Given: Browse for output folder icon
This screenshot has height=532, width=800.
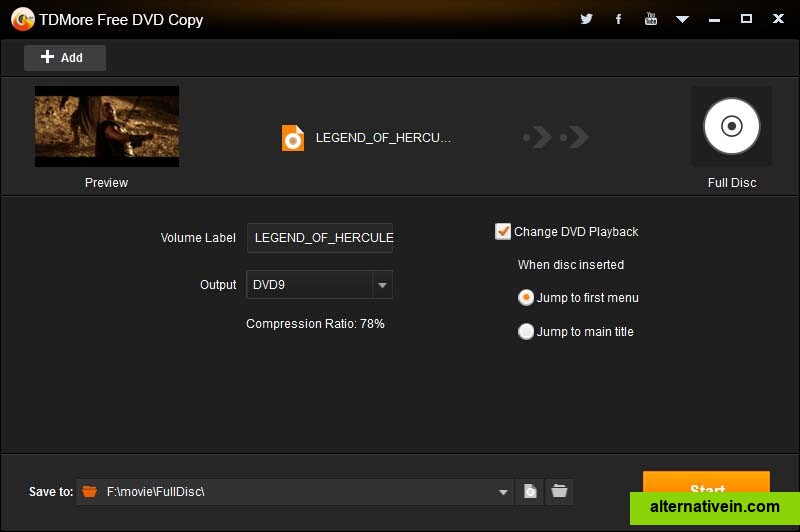Looking at the screenshot, I should pos(559,492).
